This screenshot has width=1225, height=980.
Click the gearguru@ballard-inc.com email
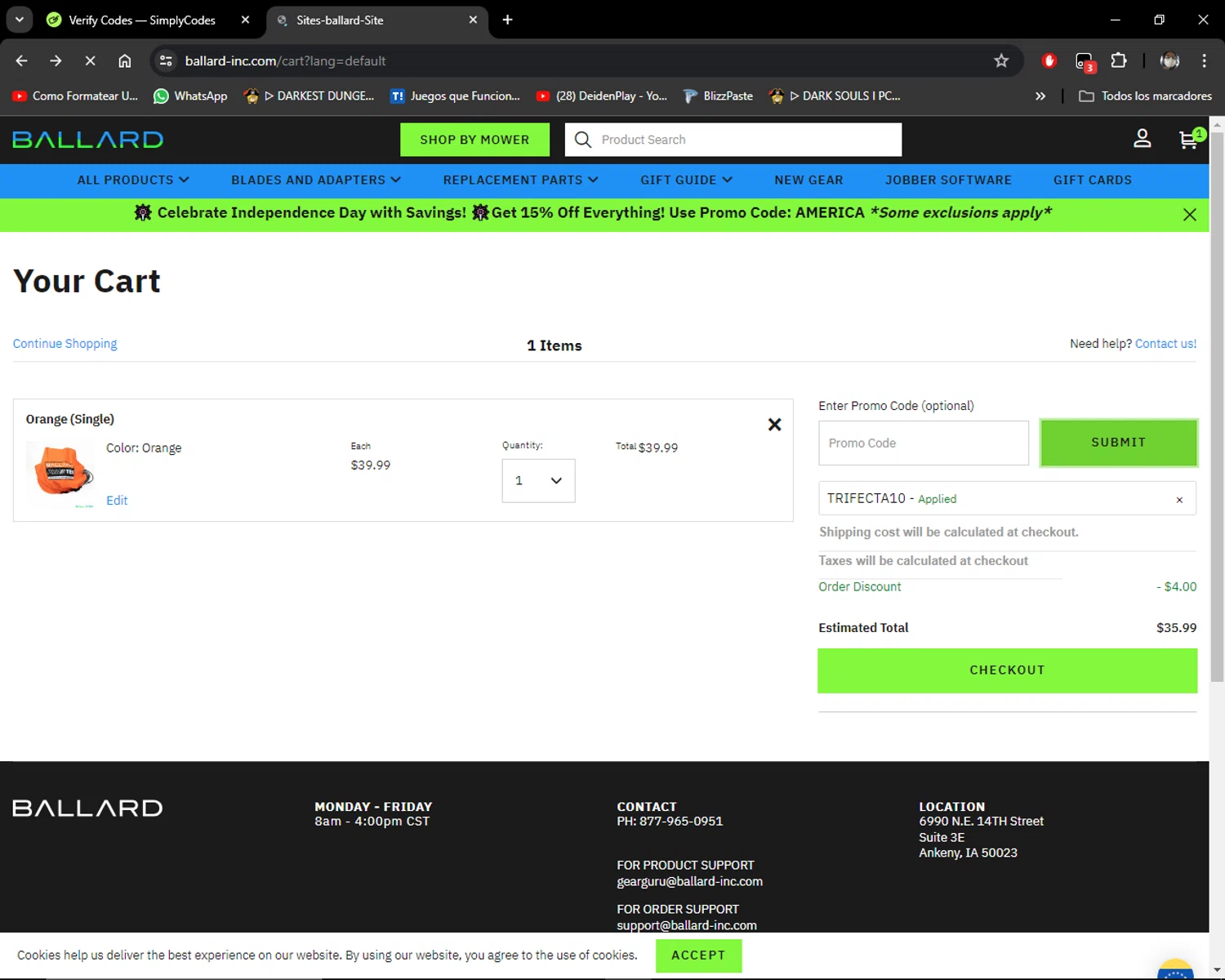tap(689, 882)
